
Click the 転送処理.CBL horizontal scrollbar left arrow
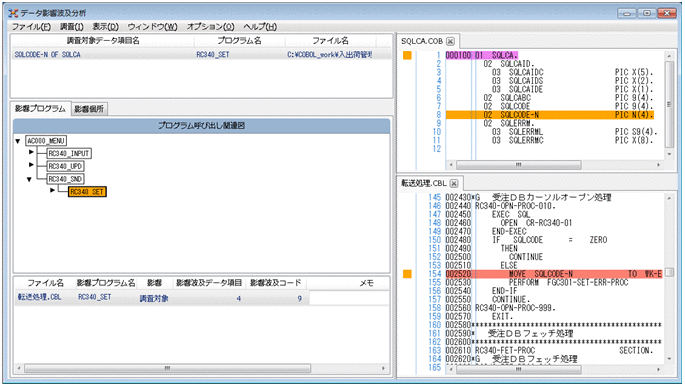pos(451,370)
